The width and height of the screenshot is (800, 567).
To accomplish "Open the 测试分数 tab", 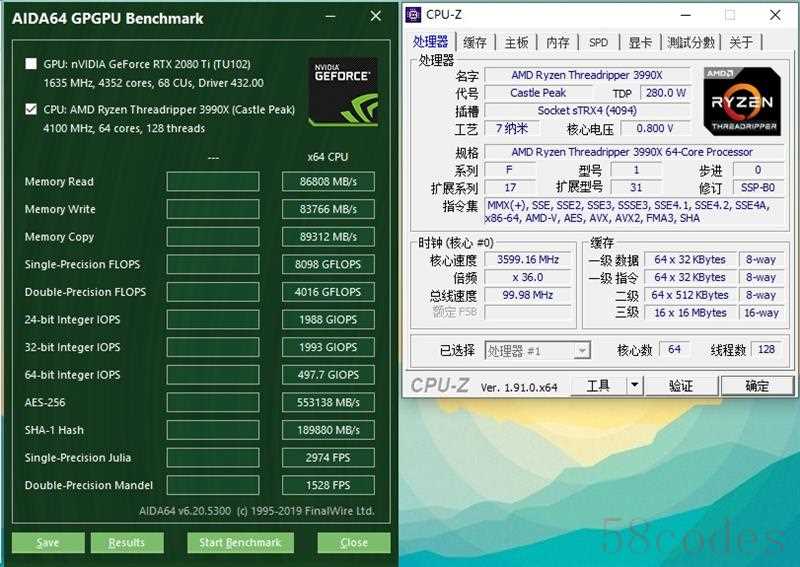I will [690, 42].
